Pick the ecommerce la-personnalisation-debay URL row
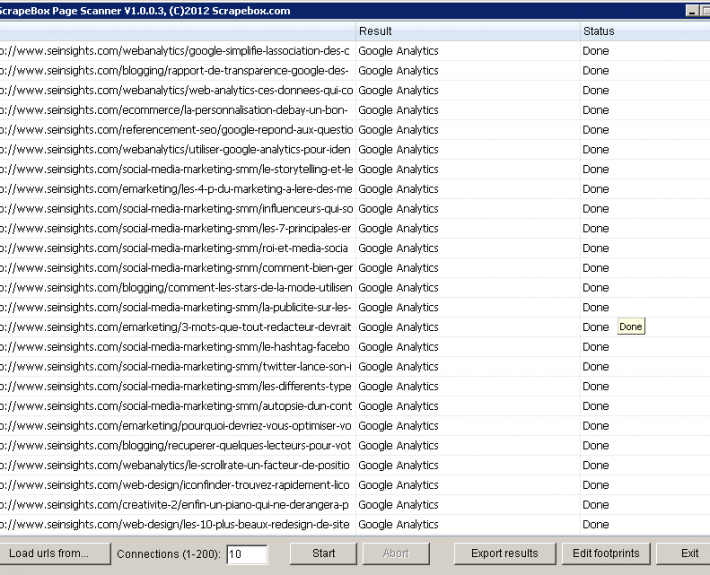The image size is (710, 575). [175, 110]
